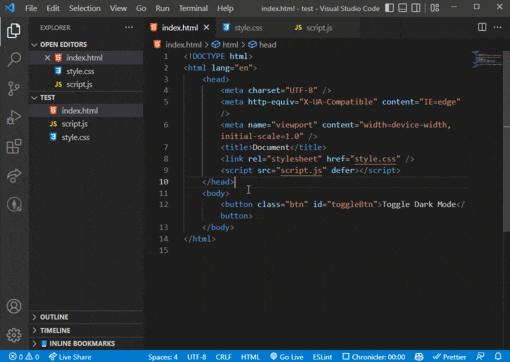The width and height of the screenshot is (510, 362).
Task: Close index.html in Open Editors list
Action: click(47, 58)
